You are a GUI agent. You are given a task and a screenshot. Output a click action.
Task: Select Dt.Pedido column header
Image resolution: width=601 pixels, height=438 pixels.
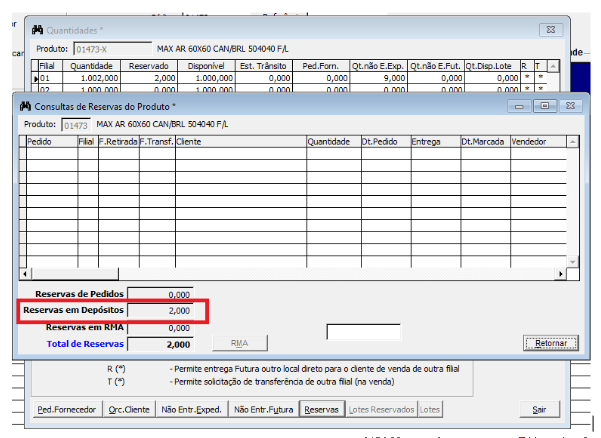tap(386, 142)
